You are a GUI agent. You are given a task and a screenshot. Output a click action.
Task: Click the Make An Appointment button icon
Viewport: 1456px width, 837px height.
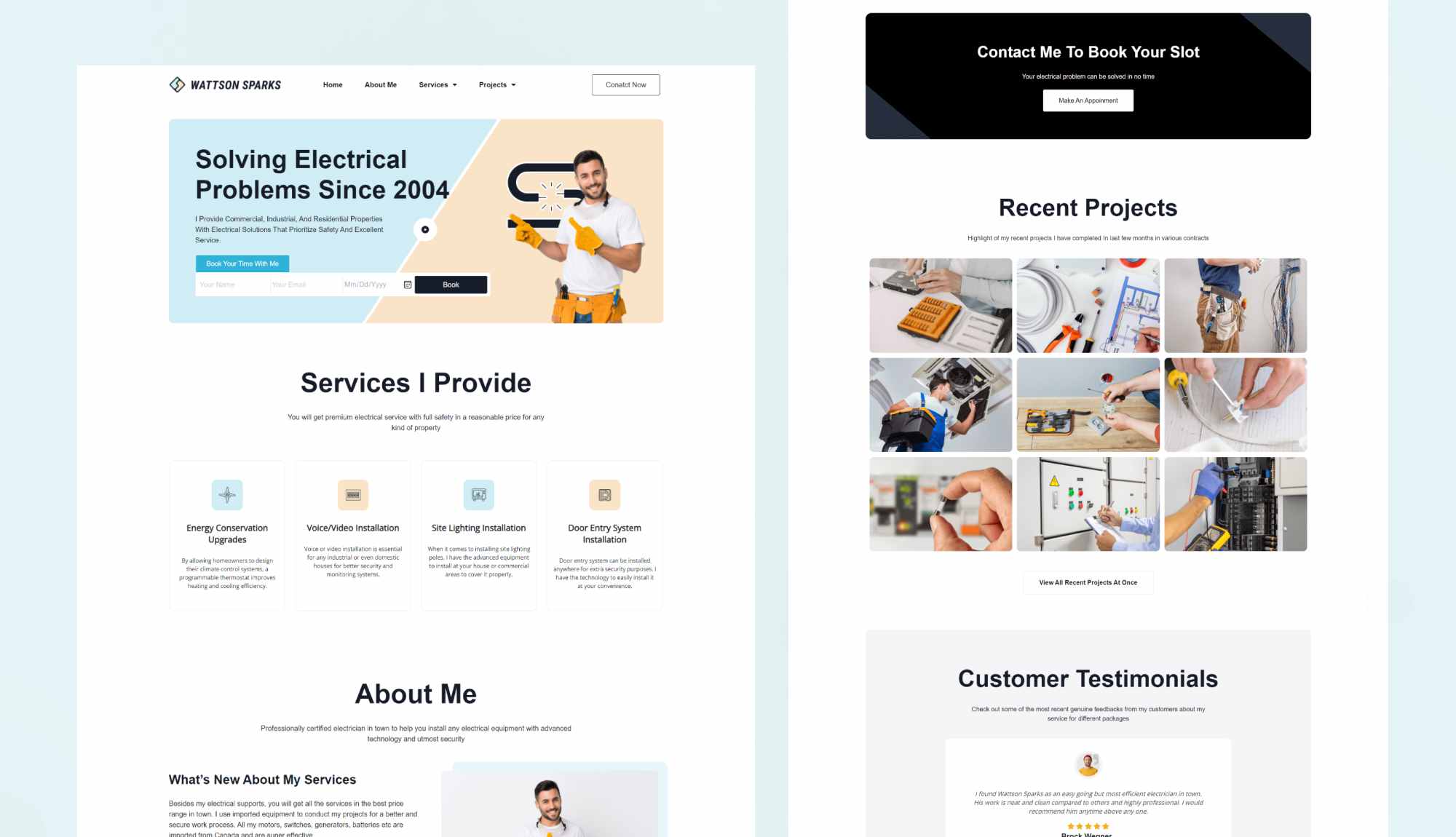coord(1087,100)
